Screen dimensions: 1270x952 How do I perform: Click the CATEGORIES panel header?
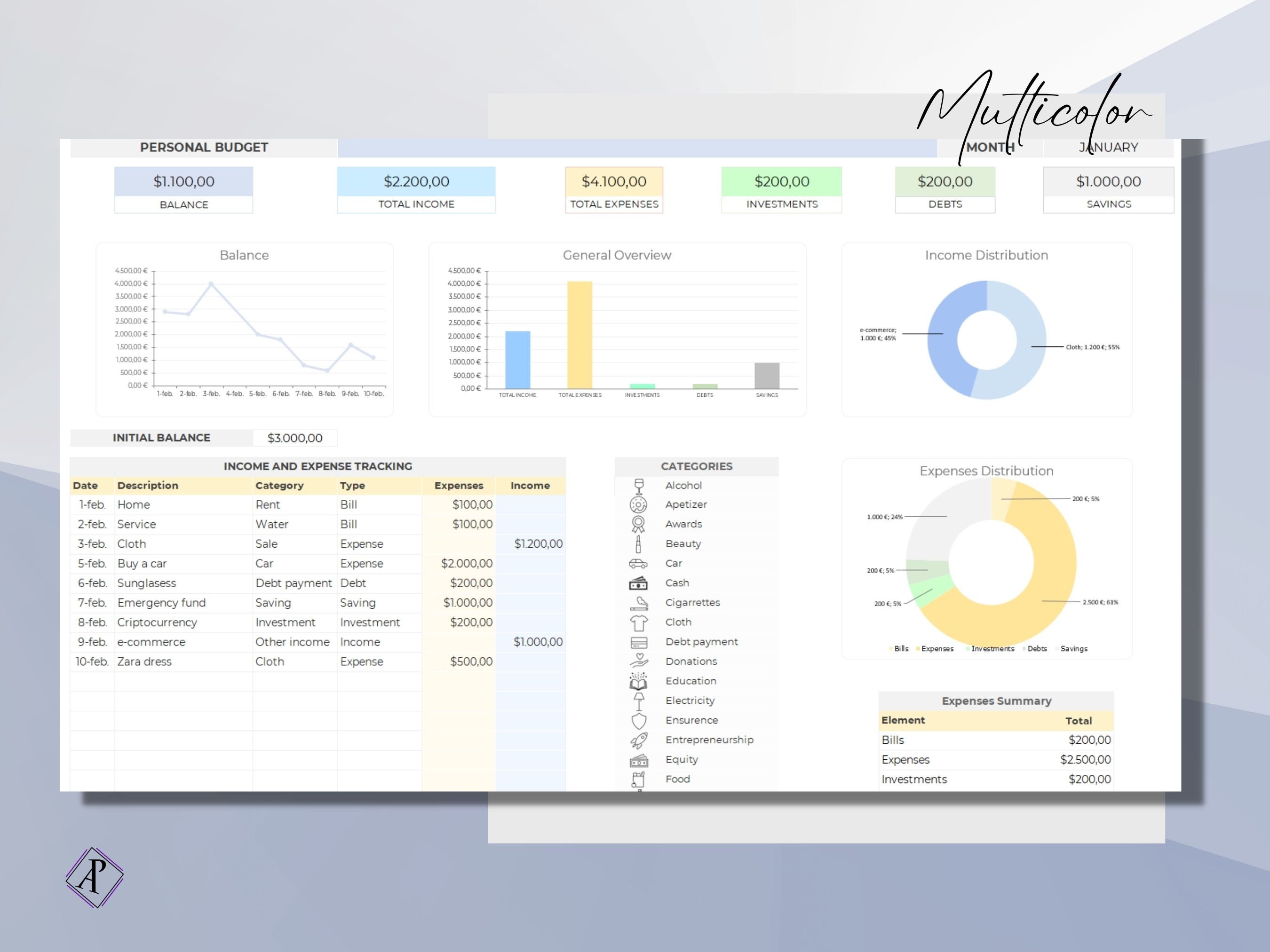697,466
